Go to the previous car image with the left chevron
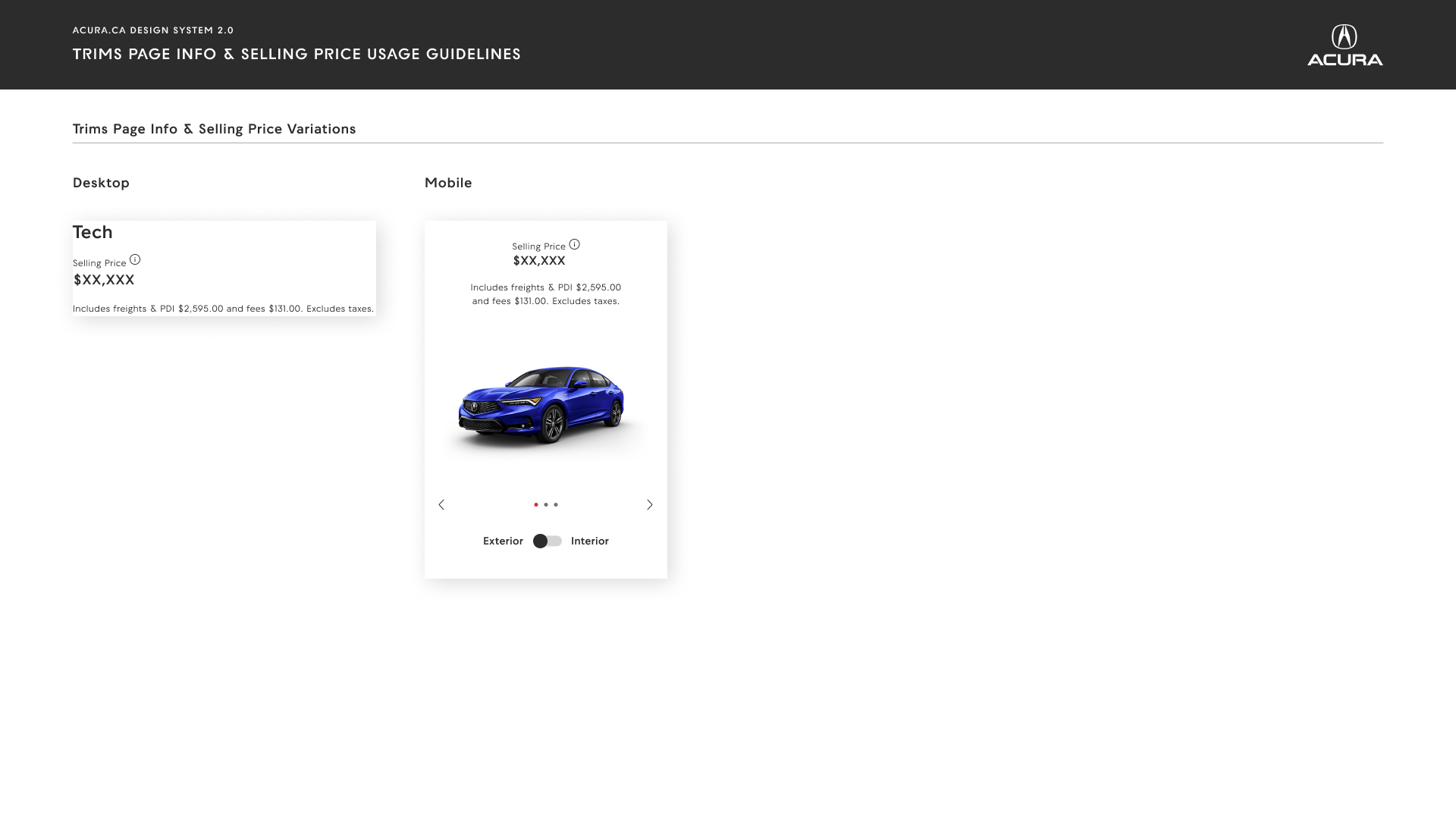The width and height of the screenshot is (1456, 819). coord(441,504)
